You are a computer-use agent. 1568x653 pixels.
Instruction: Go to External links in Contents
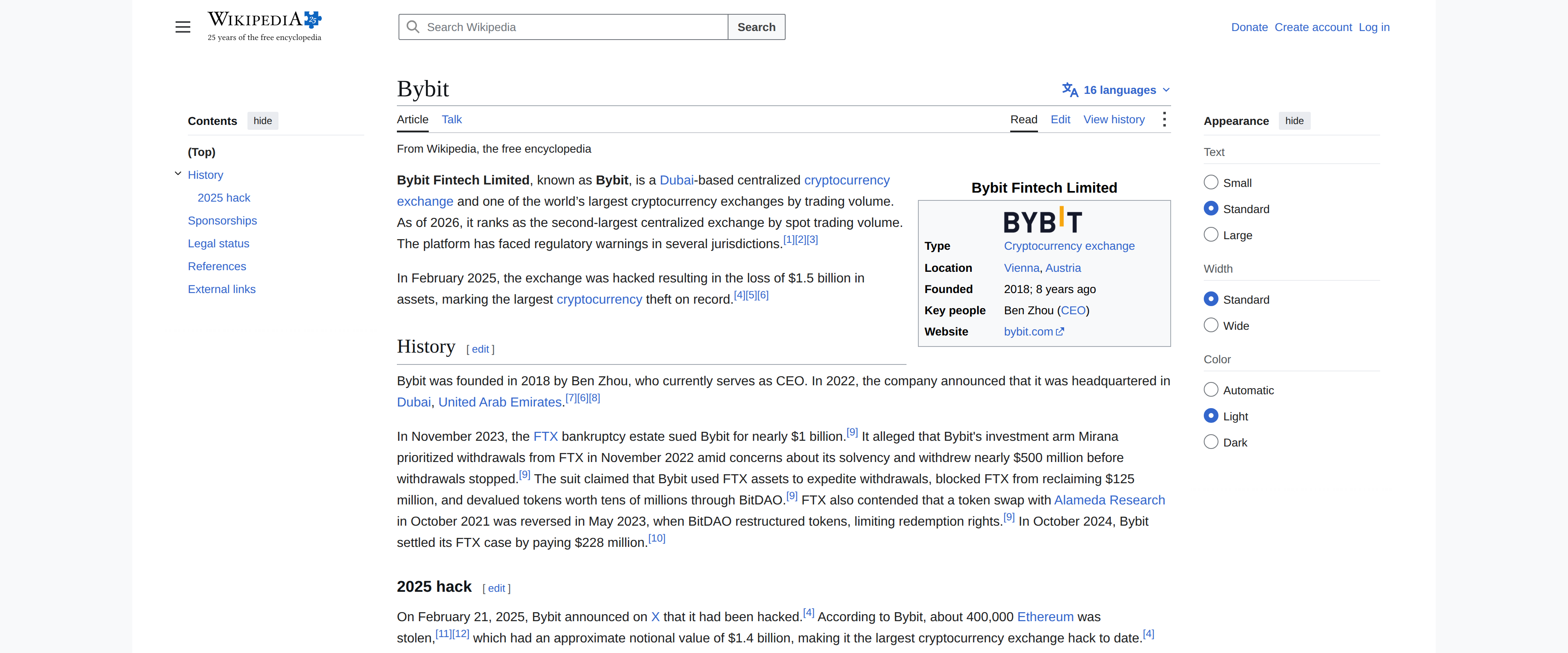pyautogui.click(x=222, y=289)
